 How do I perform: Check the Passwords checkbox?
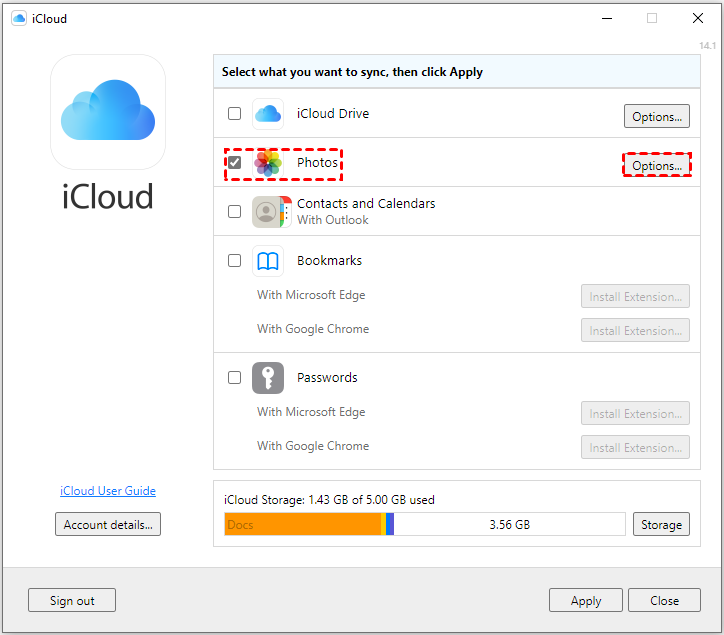click(234, 378)
